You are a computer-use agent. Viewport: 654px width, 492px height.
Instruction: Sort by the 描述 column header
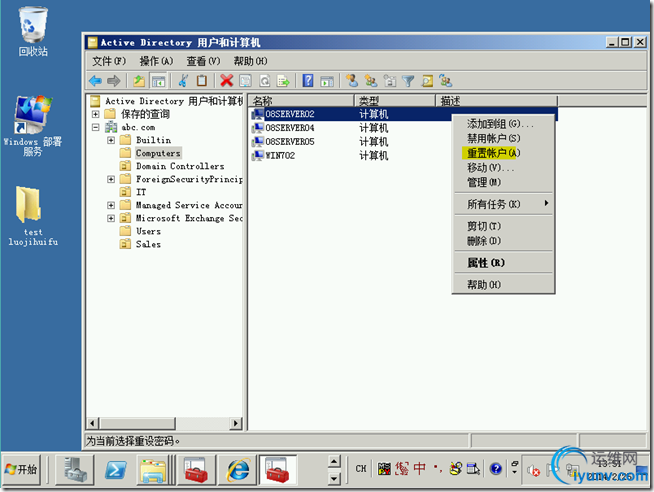(x=496, y=100)
